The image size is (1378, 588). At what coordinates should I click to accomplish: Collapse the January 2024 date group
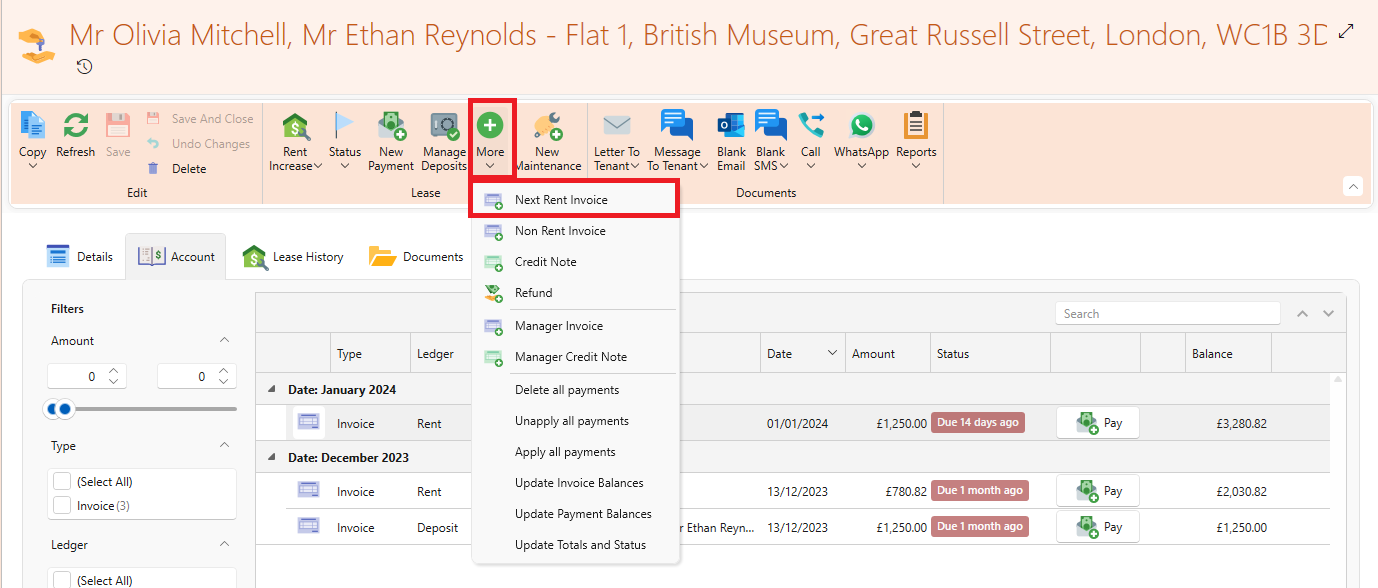[271, 389]
